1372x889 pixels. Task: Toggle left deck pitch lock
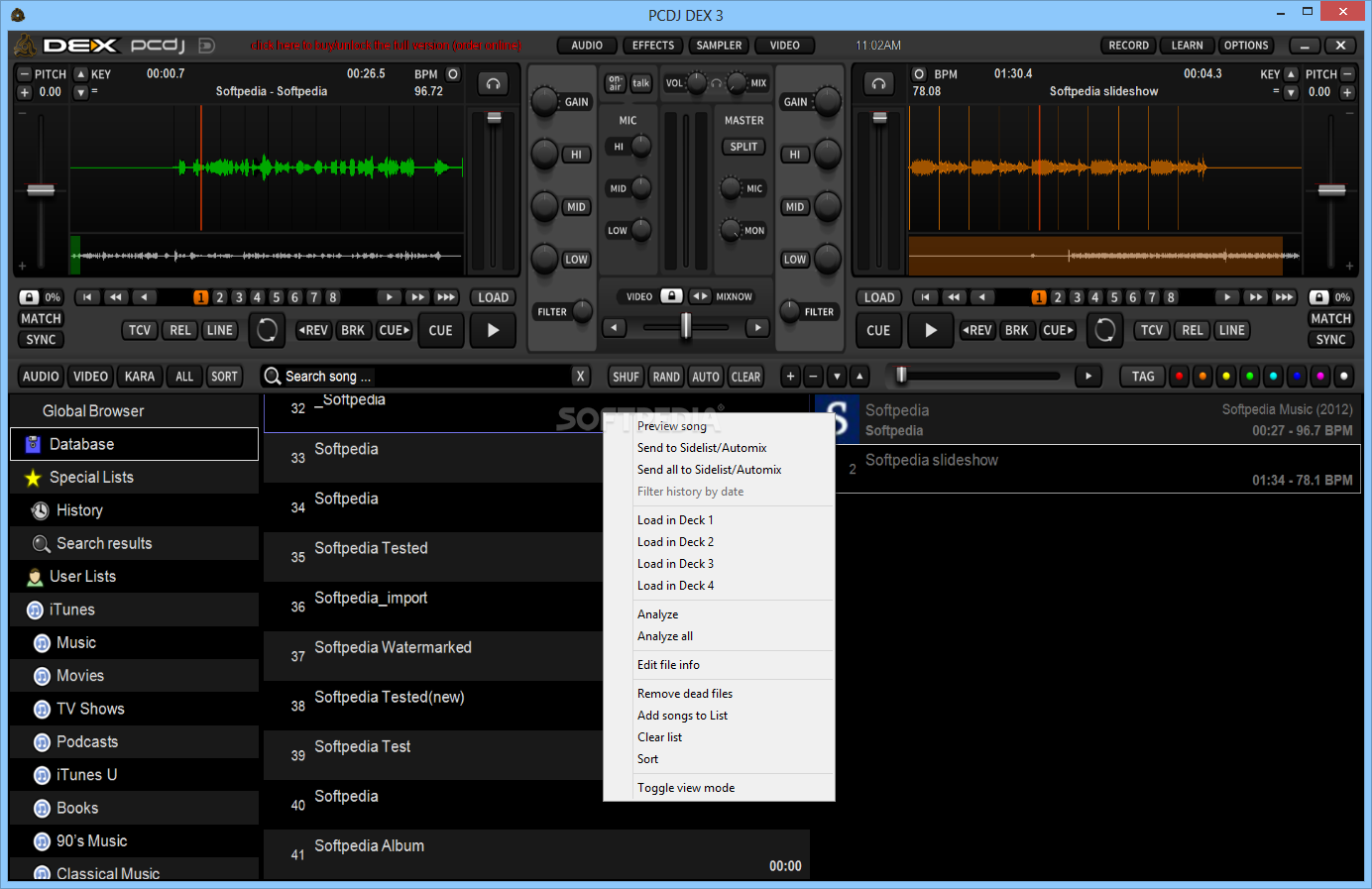30,297
